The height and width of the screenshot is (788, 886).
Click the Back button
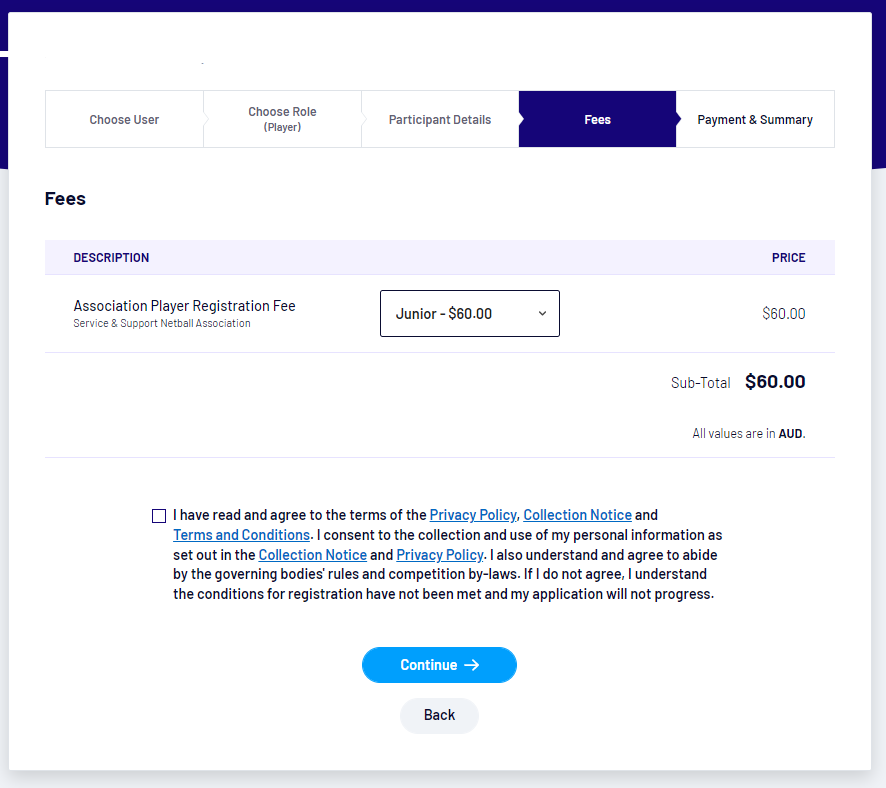click(x=439, y=715)
